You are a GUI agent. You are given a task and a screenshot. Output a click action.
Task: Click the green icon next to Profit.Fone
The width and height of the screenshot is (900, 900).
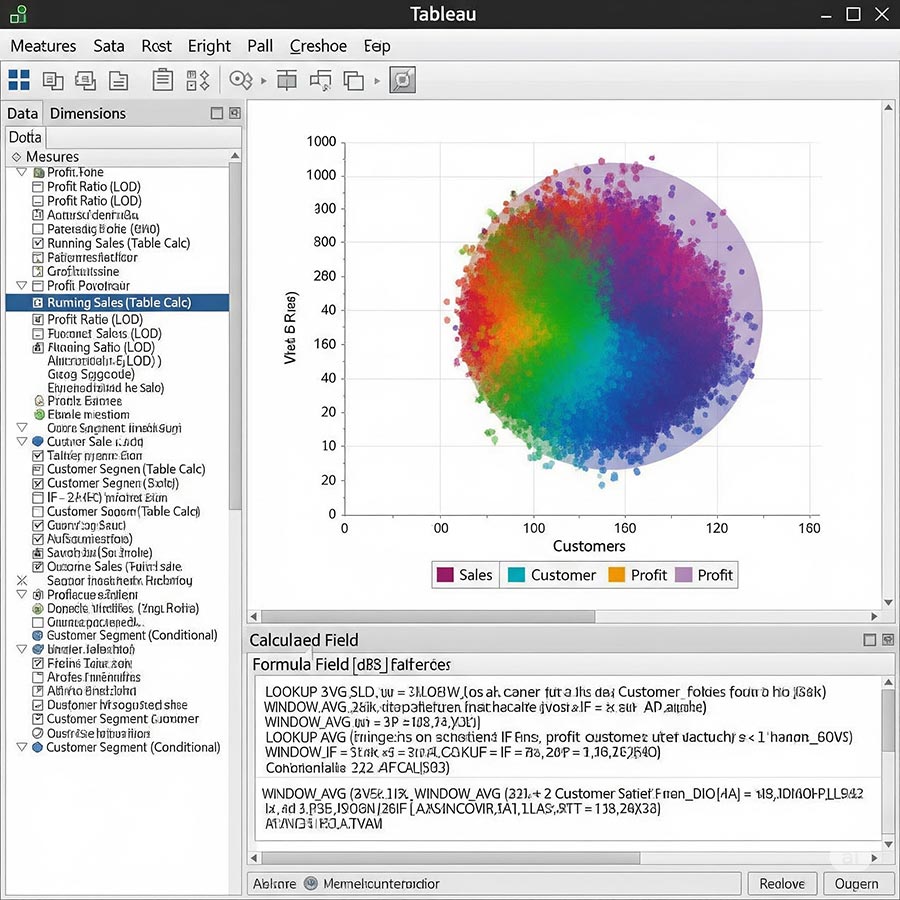pos(39,172)
